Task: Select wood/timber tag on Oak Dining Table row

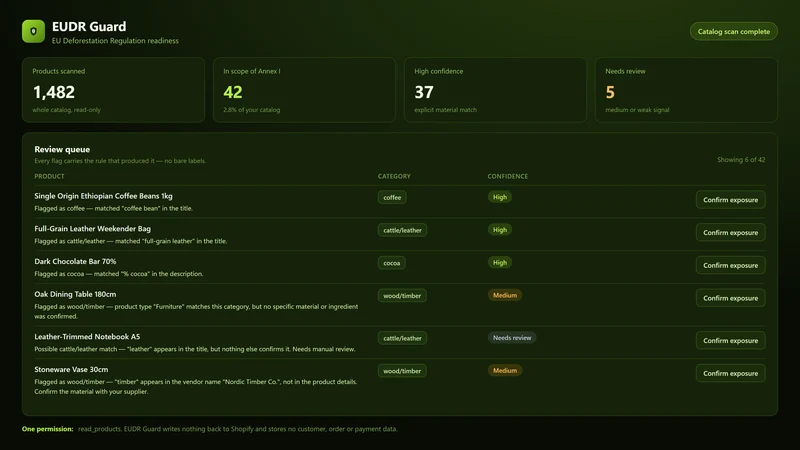Action: click(402, 295)
